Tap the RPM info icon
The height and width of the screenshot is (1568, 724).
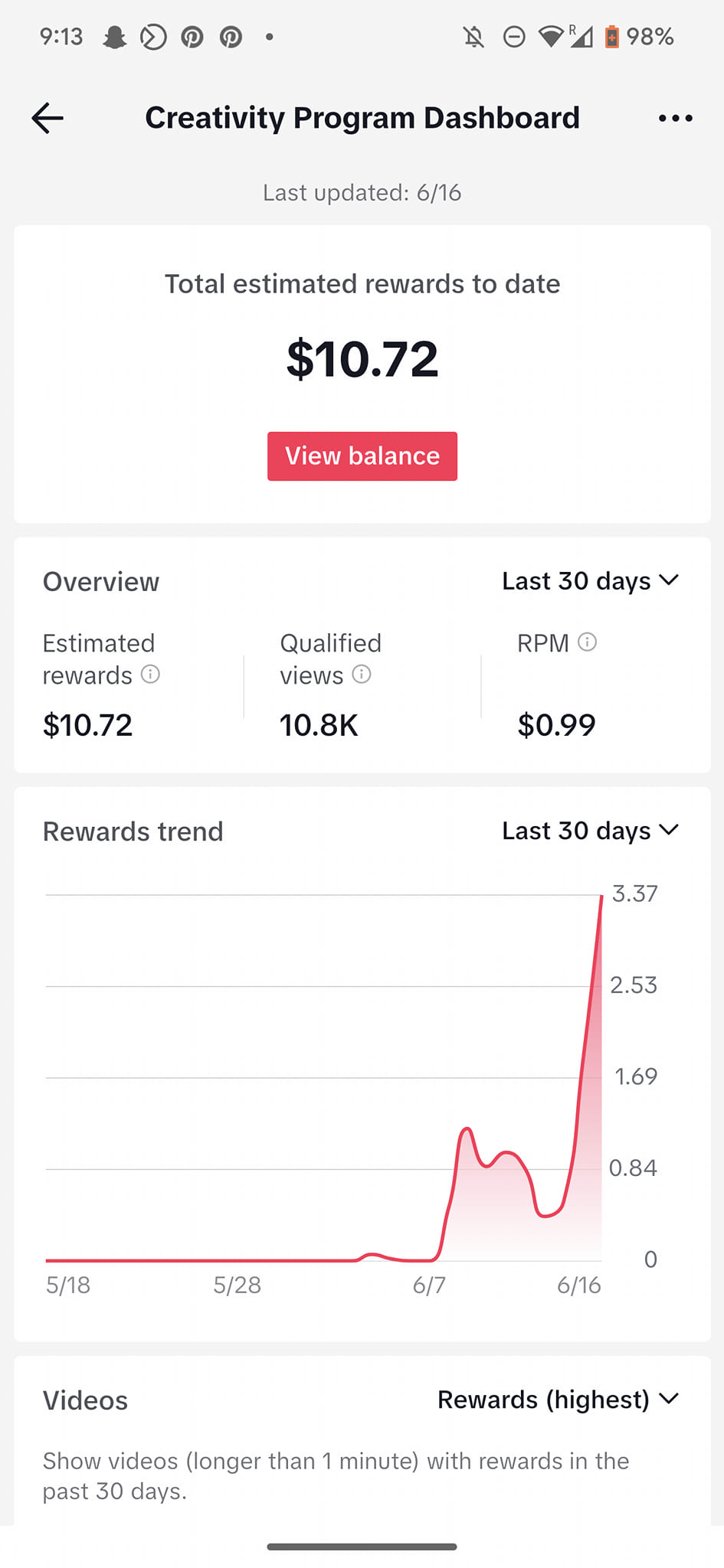click(587, 642)
